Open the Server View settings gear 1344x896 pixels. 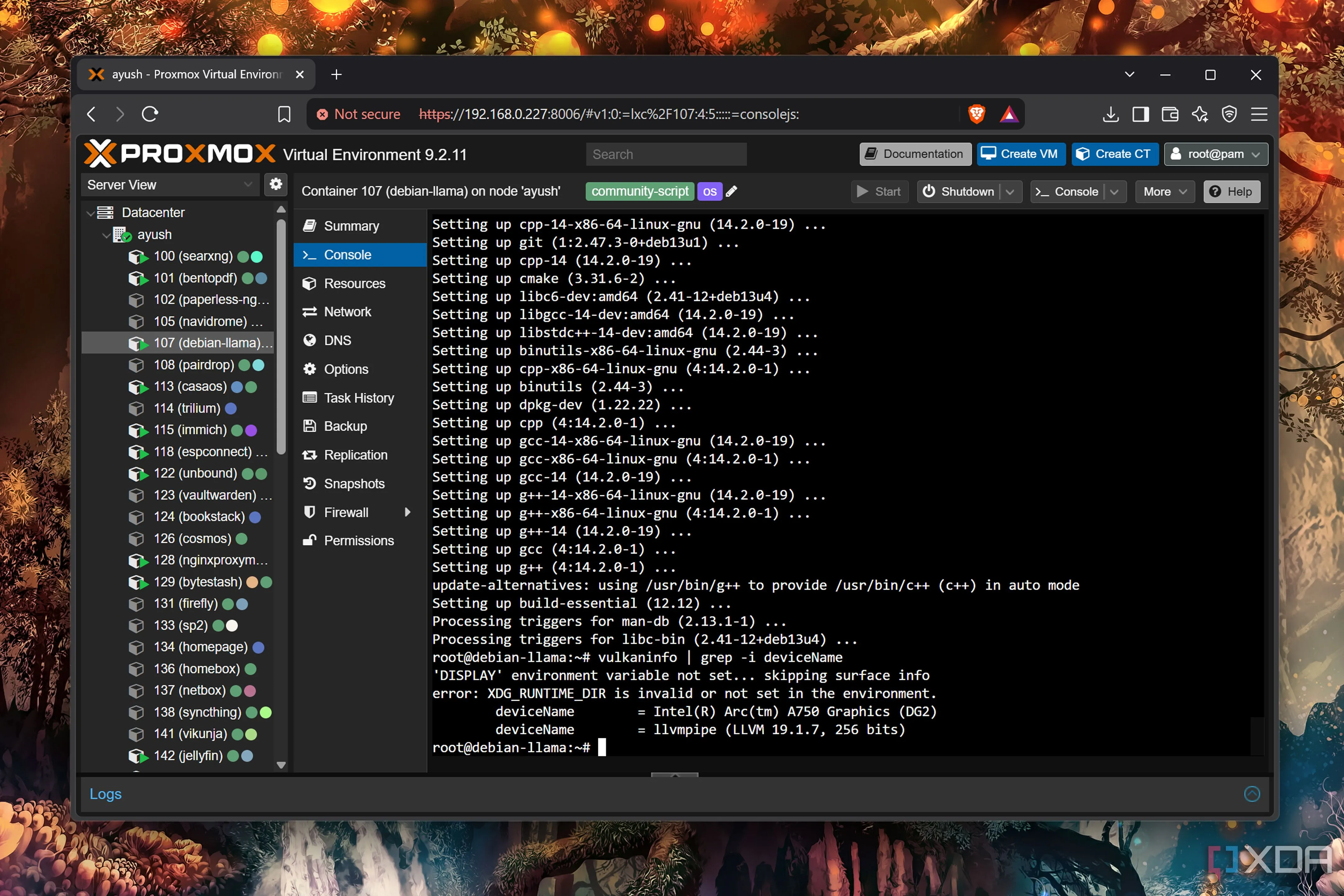pyautogui.click(x=276, y=184)
